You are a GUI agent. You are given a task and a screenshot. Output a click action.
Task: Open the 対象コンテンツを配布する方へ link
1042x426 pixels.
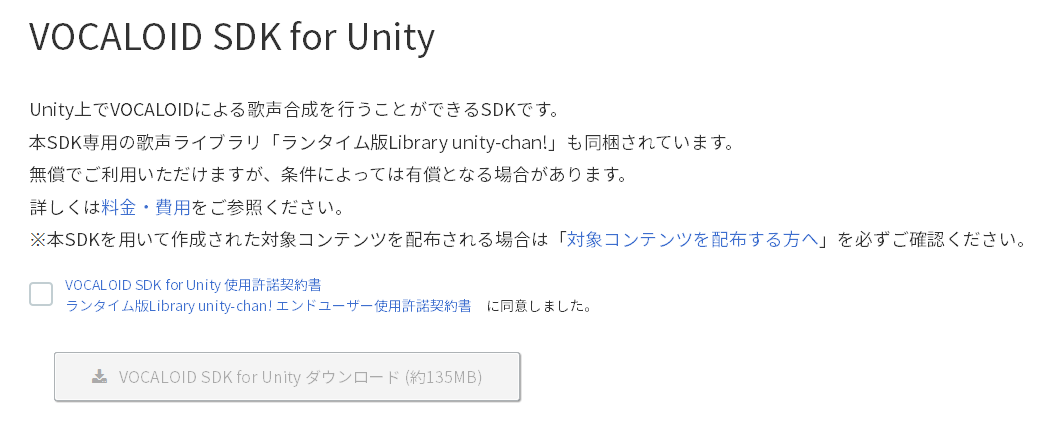692,239
